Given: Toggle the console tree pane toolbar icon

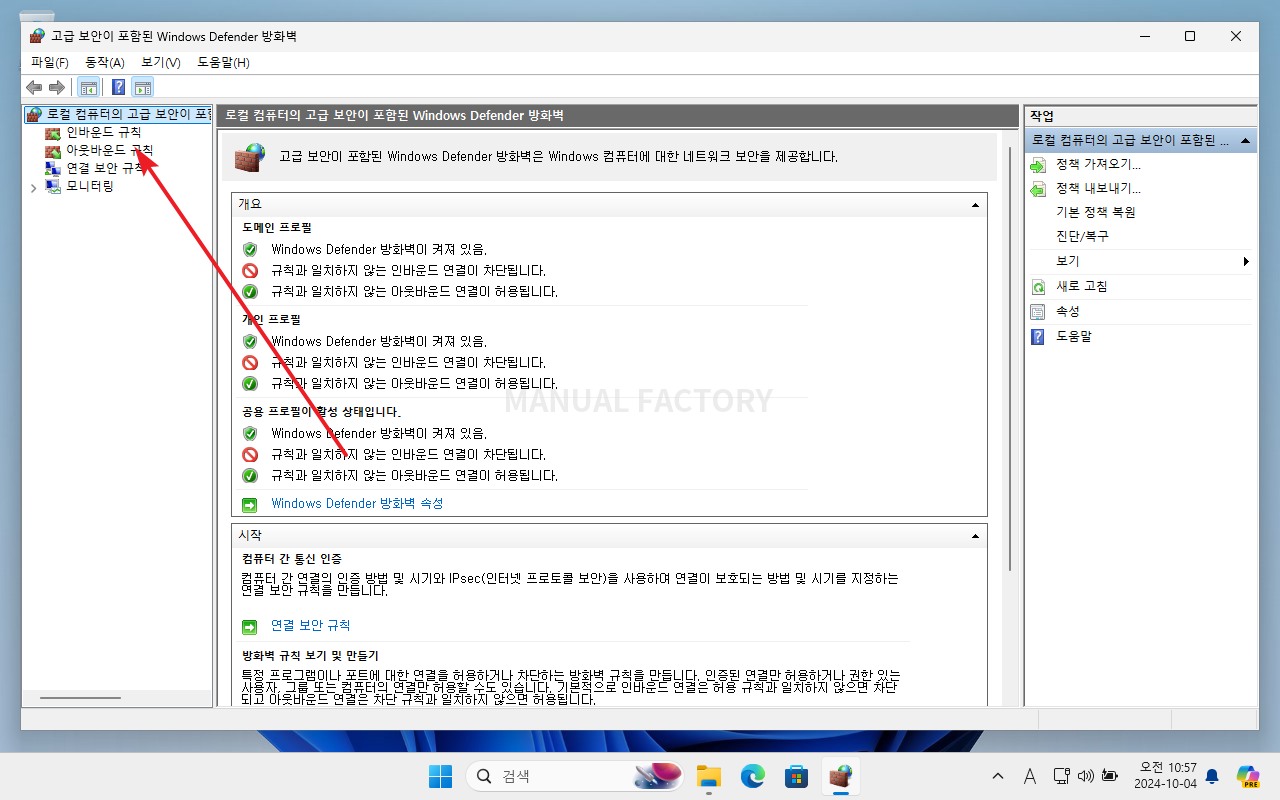Looking at the screenshot, I should point(89,87).
